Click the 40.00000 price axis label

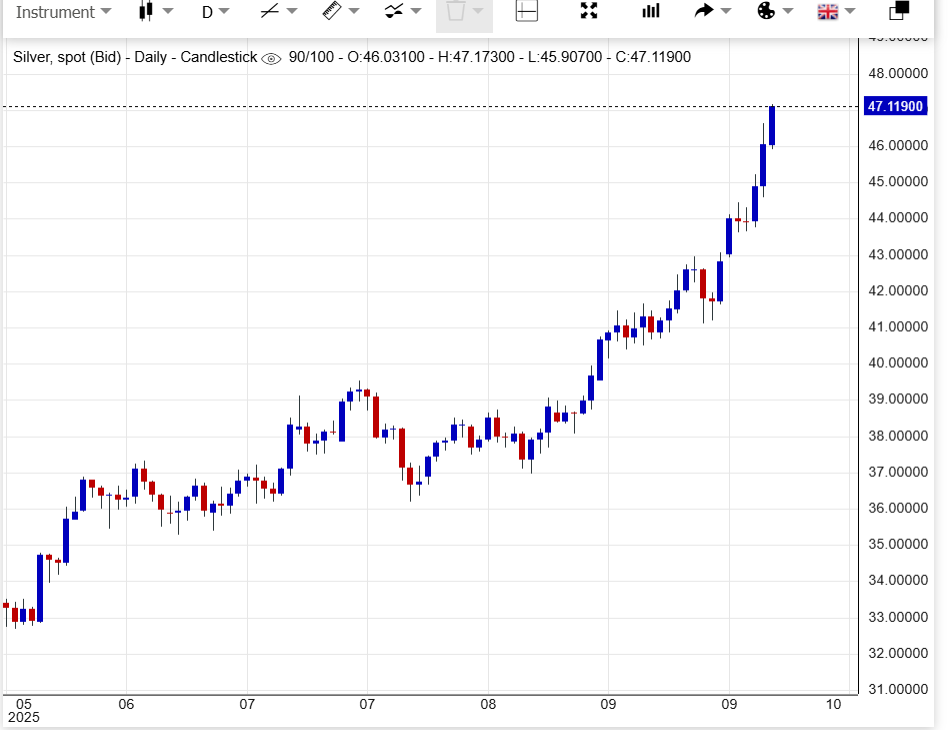pos(898,363)
